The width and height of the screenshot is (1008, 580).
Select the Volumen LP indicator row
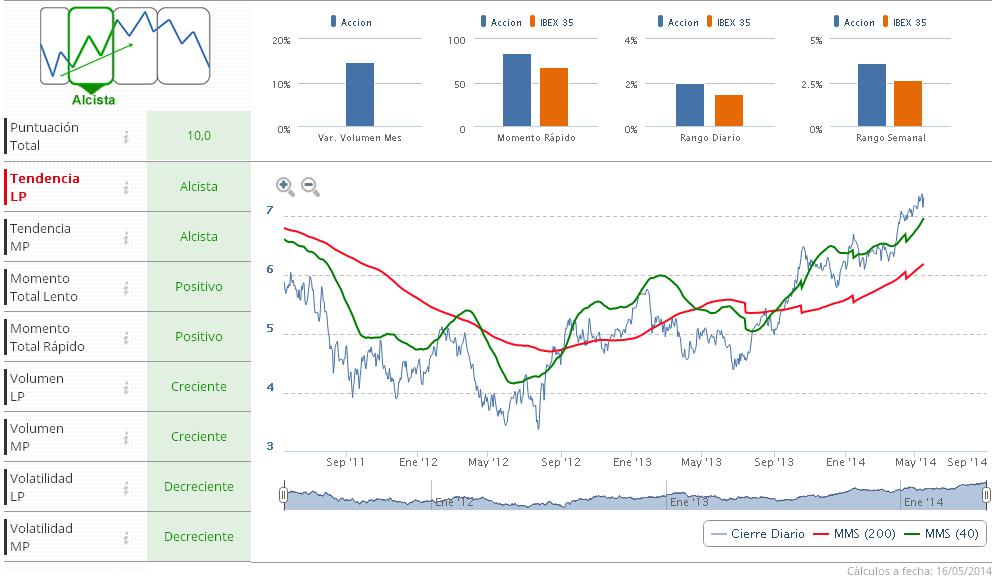point(127,387)
